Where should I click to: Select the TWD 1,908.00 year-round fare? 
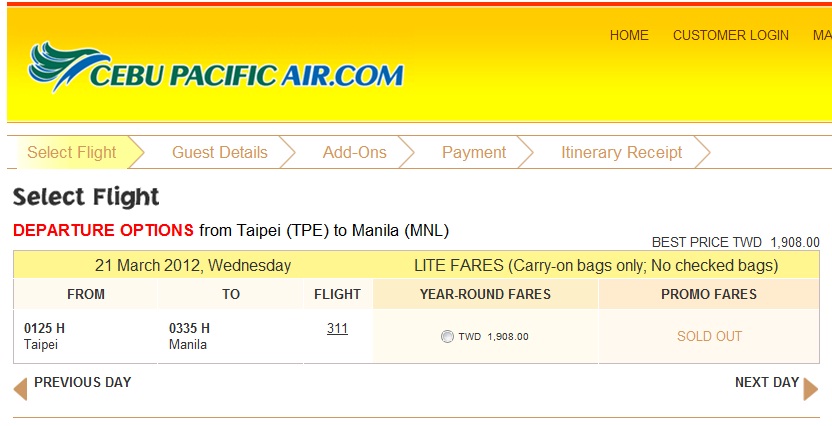tap(447, 337)
